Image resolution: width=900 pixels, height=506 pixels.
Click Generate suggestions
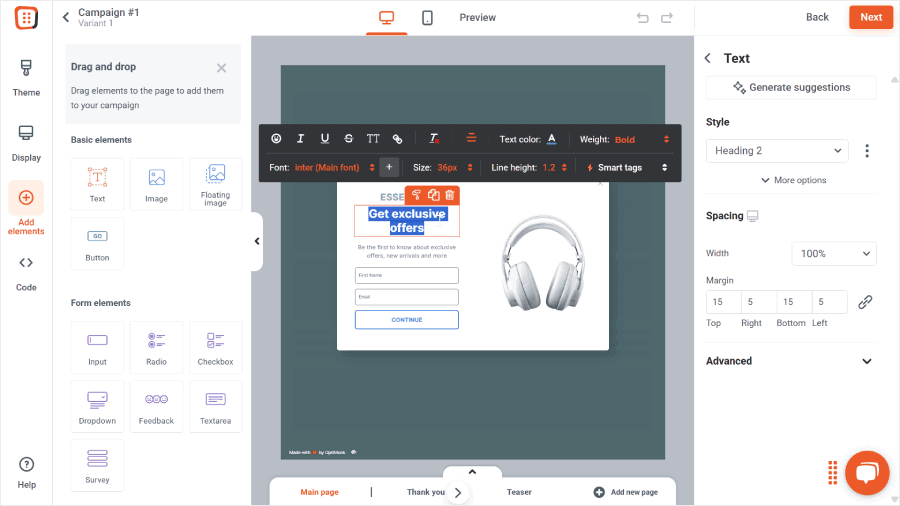pos(791,87)
